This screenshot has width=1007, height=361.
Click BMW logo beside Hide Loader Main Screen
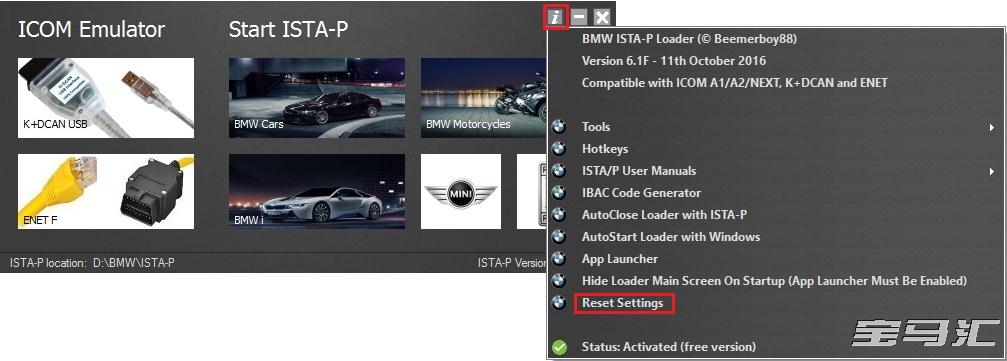pyautogui.click(x=559, y=281)
